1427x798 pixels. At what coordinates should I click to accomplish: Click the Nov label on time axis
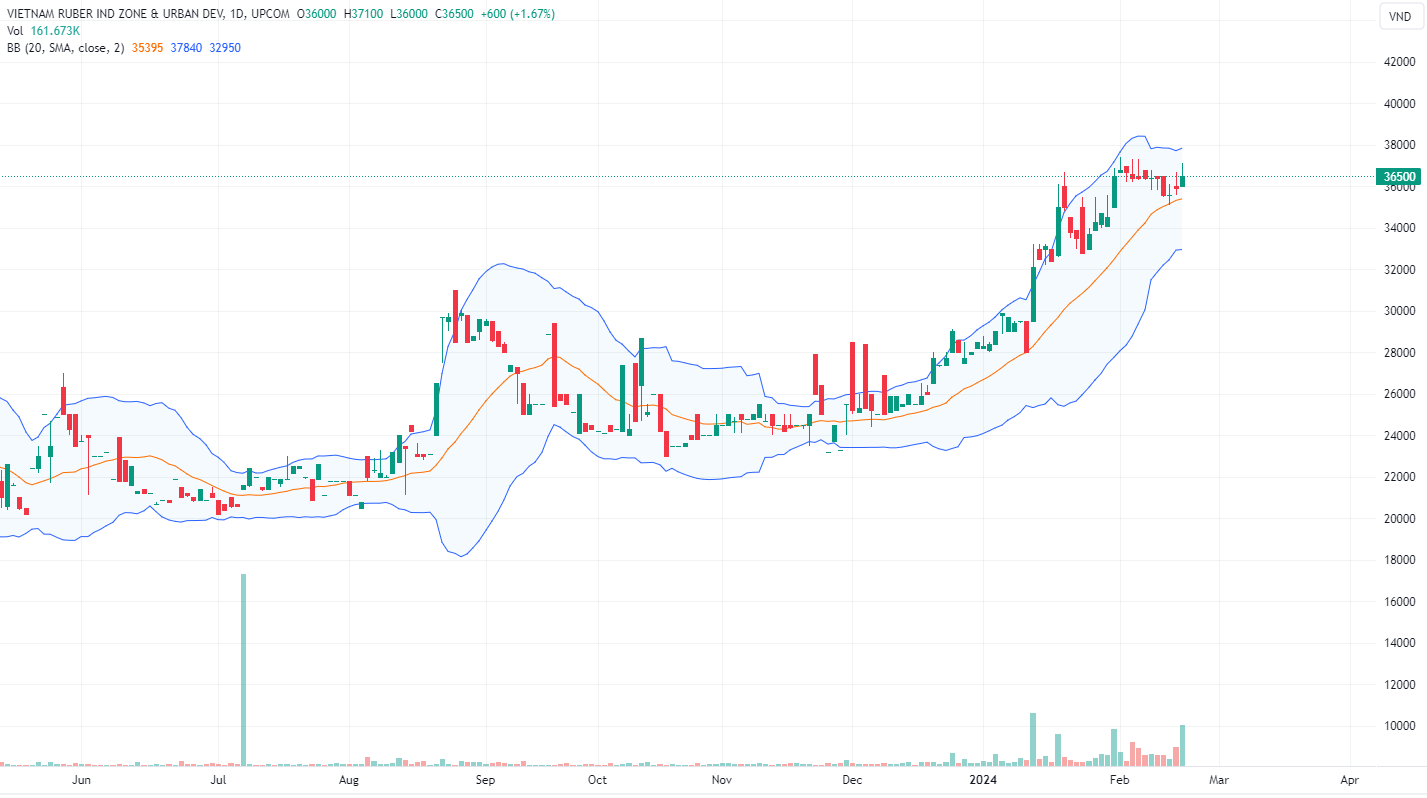coord(722,778)
